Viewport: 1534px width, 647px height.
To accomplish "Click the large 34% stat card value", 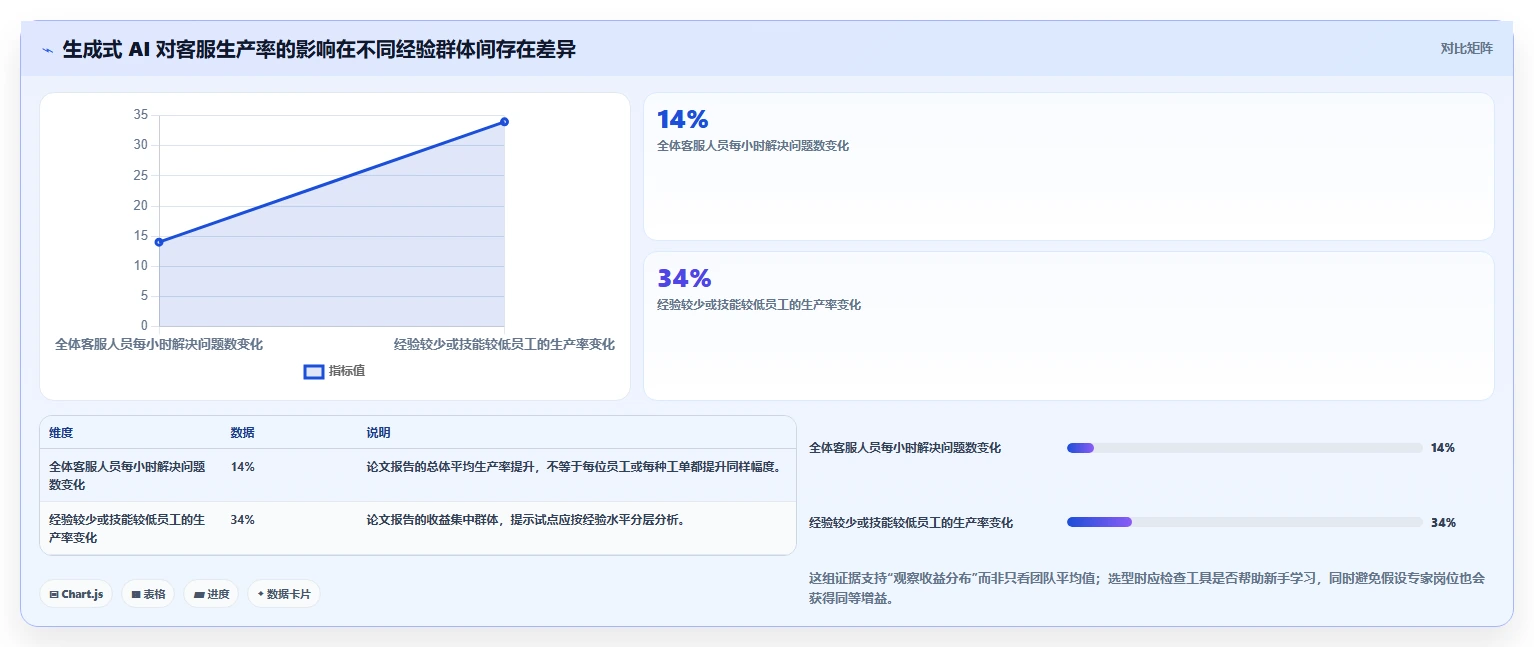I will pos(684,279).
